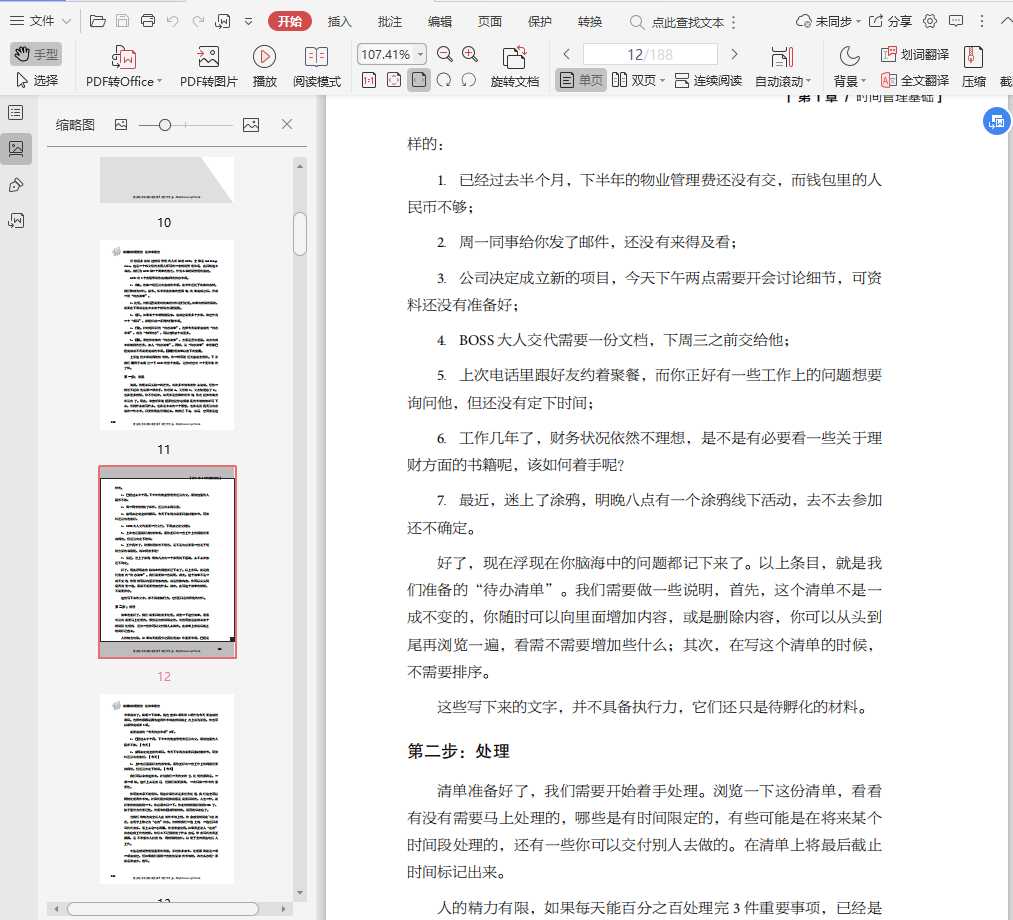Screen dimensions: 1013x920
Task: Click the zoom out magnifier icon
Action: click(x=444, y=54)
